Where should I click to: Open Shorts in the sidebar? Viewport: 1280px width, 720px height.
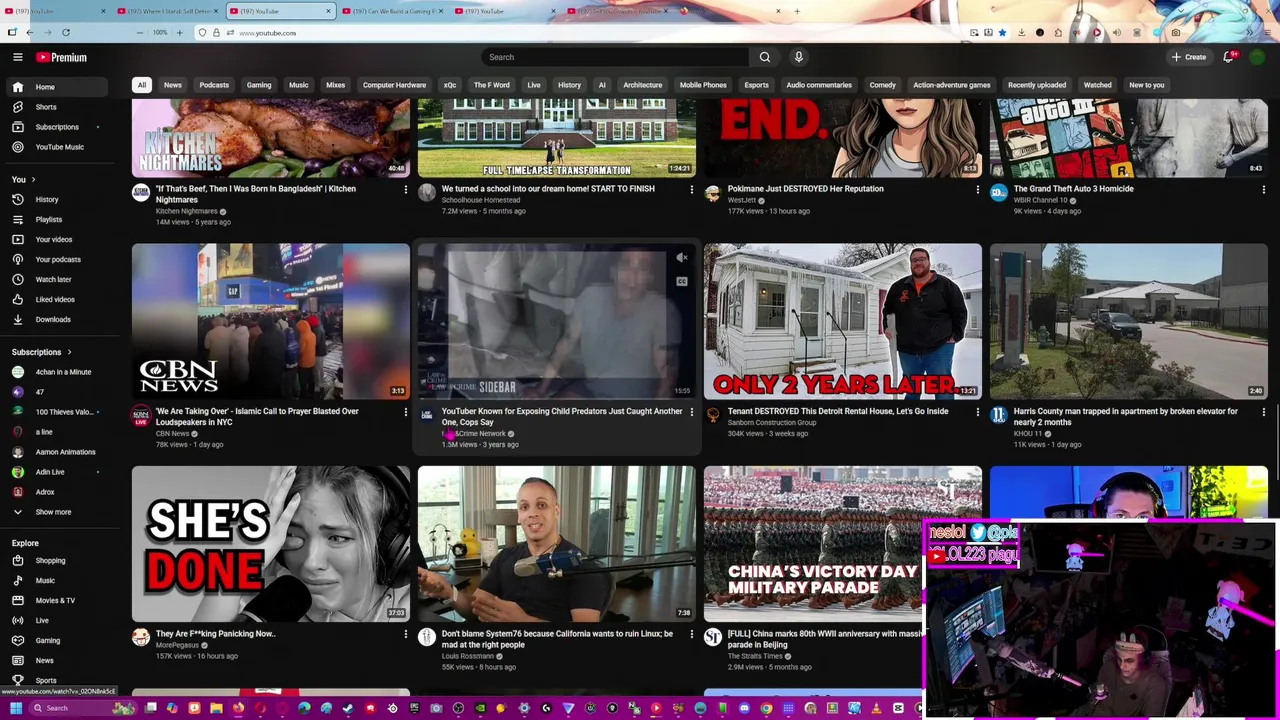click(x=56, y=107)
